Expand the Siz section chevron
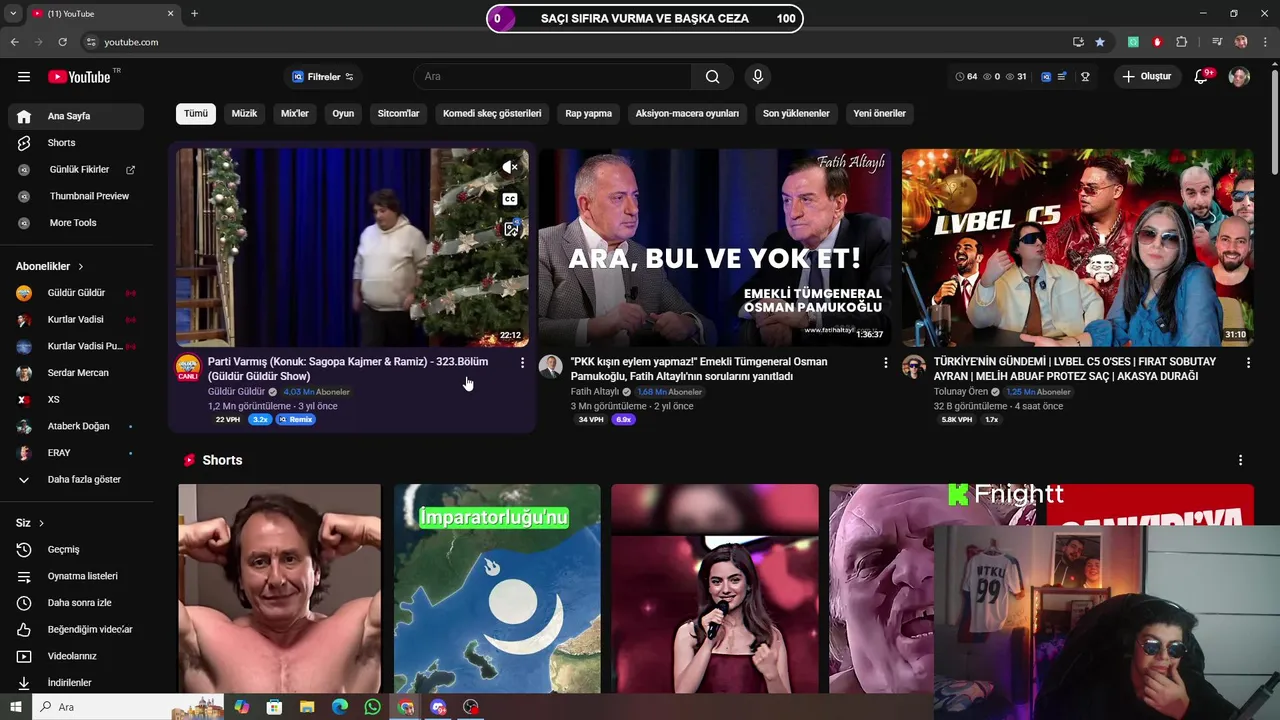This screenshot has width=1280, height=720. (41, 523)
